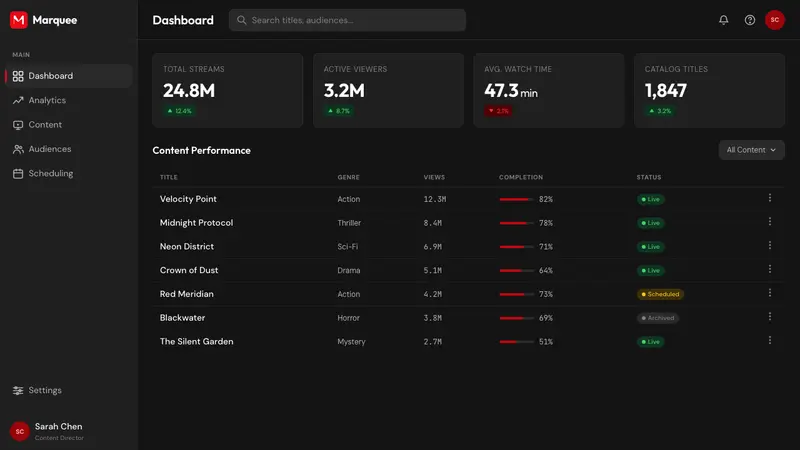This screenshot has width=800, height=450.
Task: Open the SC profile avatar in header
Action: [x=774, y=20]
